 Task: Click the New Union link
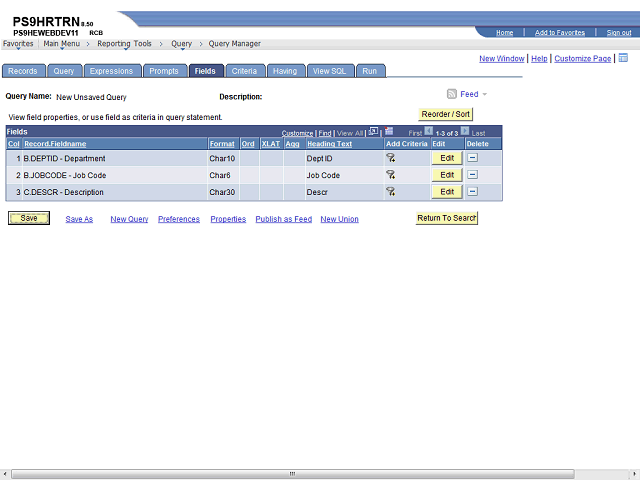click(x=340, y=219)
